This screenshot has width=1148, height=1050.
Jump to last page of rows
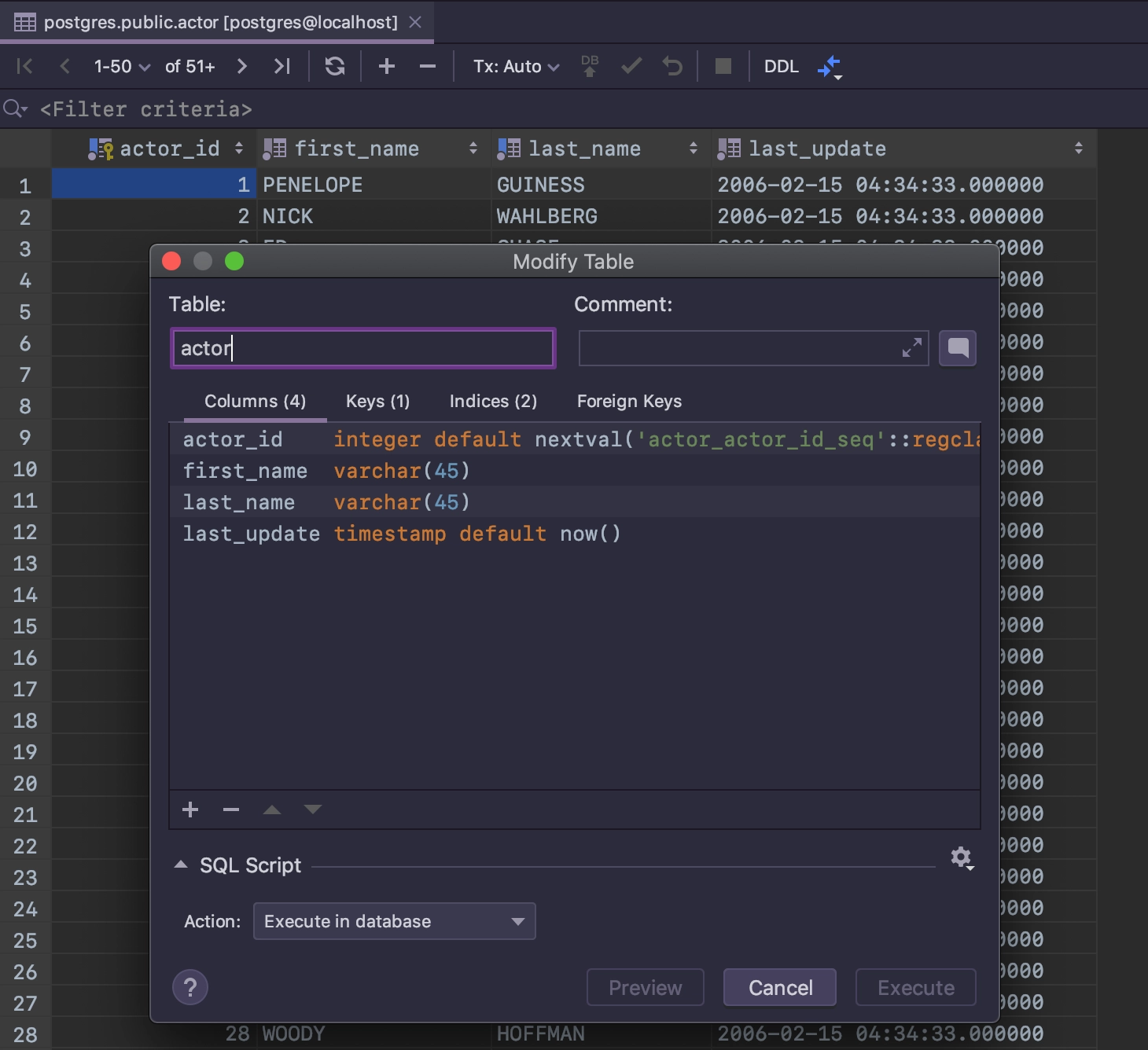pyautogui.click(x=282, y=66)
